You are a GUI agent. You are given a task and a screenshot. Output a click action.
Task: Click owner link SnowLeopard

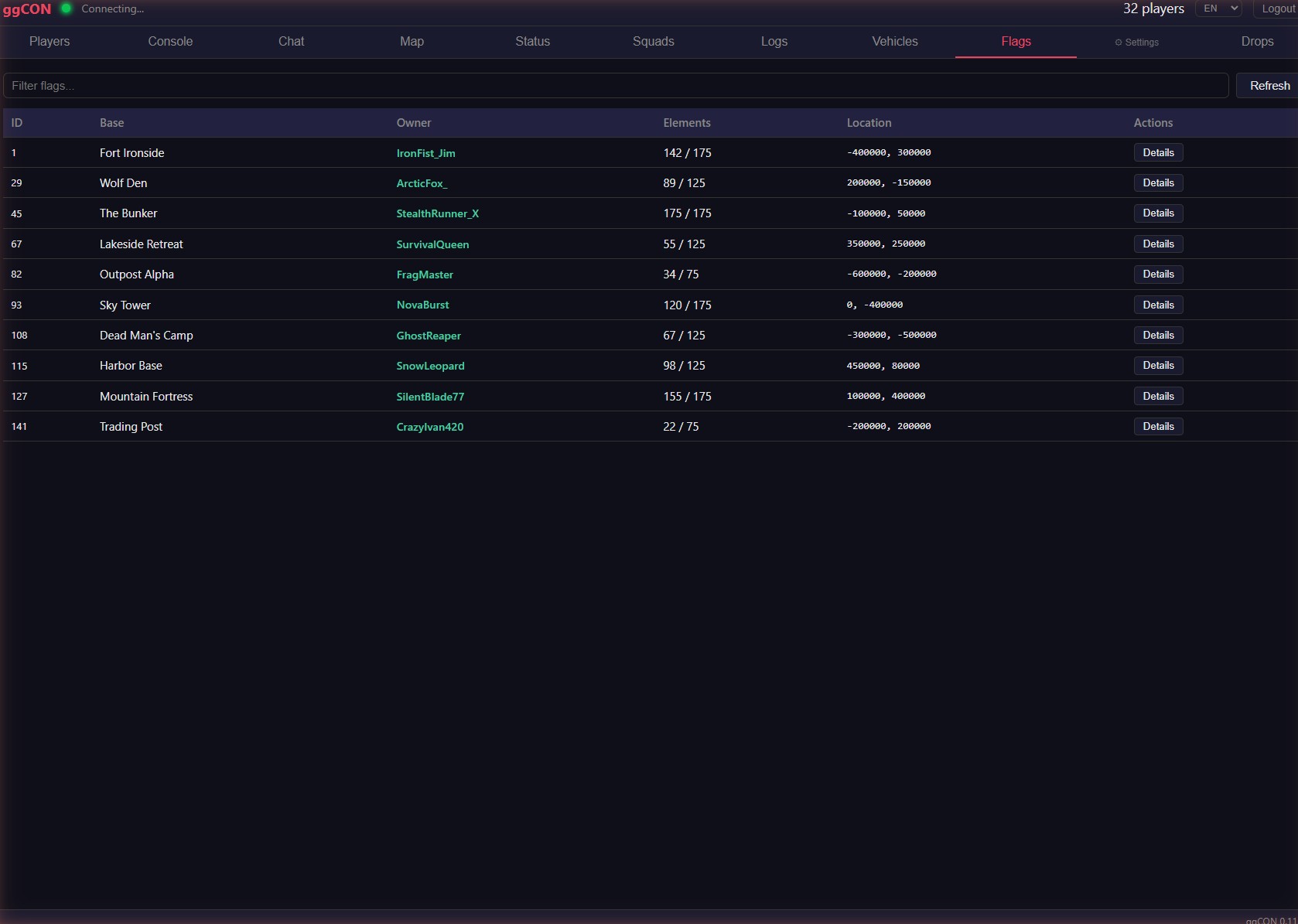click(430, 366)
